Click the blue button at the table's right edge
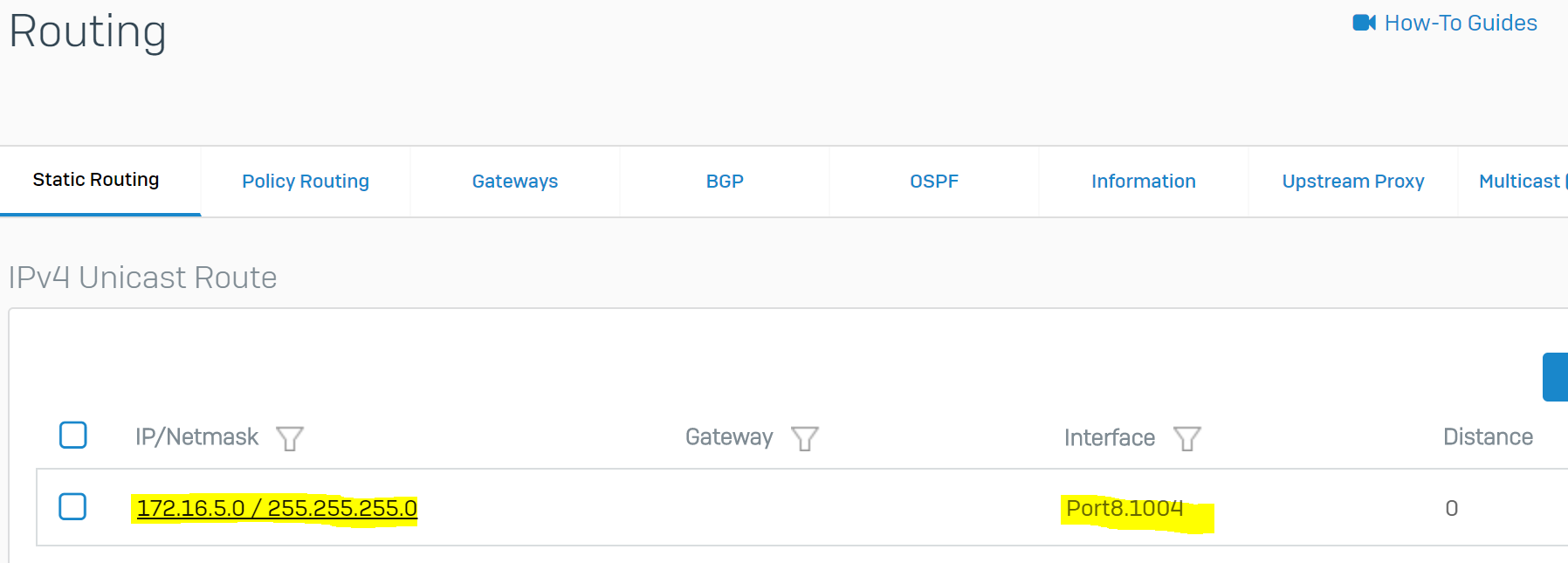Screen dimensions: 1568x563 (x=1556, y=377)
